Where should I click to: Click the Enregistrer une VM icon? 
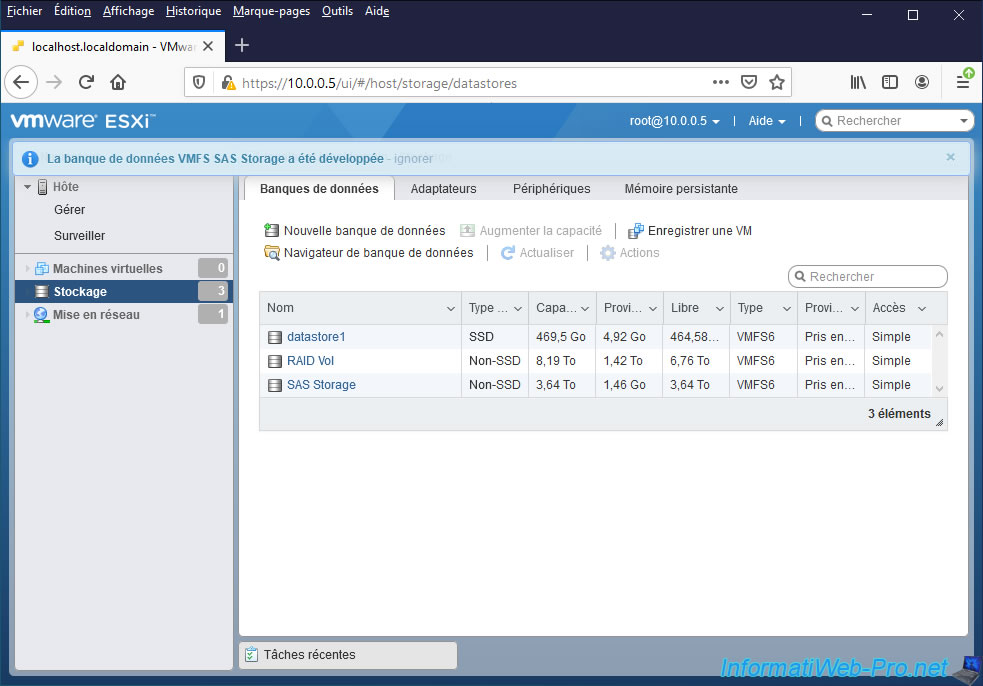(635, 231)
